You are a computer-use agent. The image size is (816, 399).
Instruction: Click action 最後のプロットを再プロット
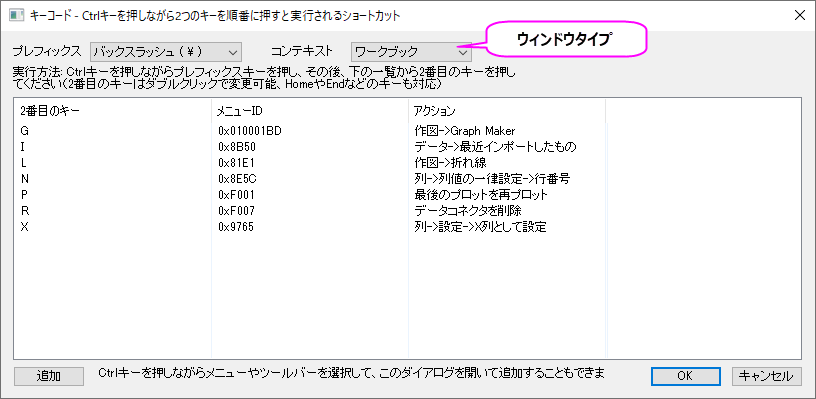pyautogui.click(x=481, y=195)
